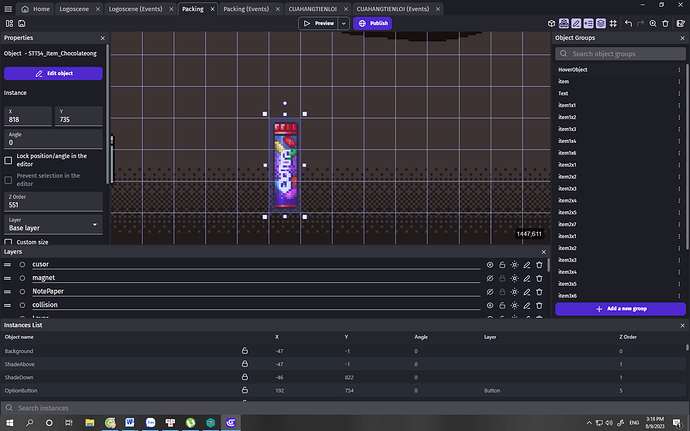690x431 pixels.
Task: Select the OptionButton row in Instances List
Action: pyautogui.click(x=345, y=390)
